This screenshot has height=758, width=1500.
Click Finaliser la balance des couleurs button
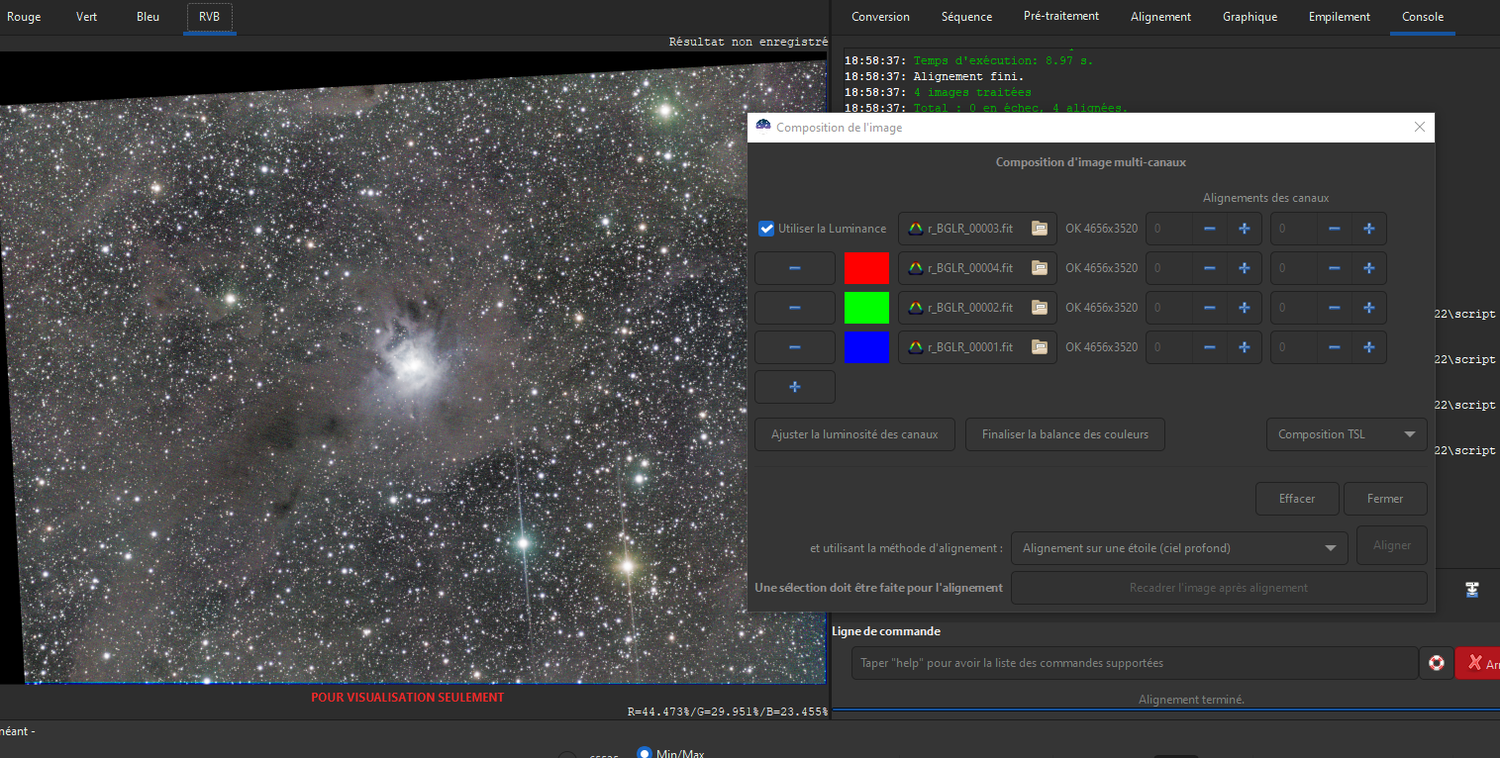1064,434
